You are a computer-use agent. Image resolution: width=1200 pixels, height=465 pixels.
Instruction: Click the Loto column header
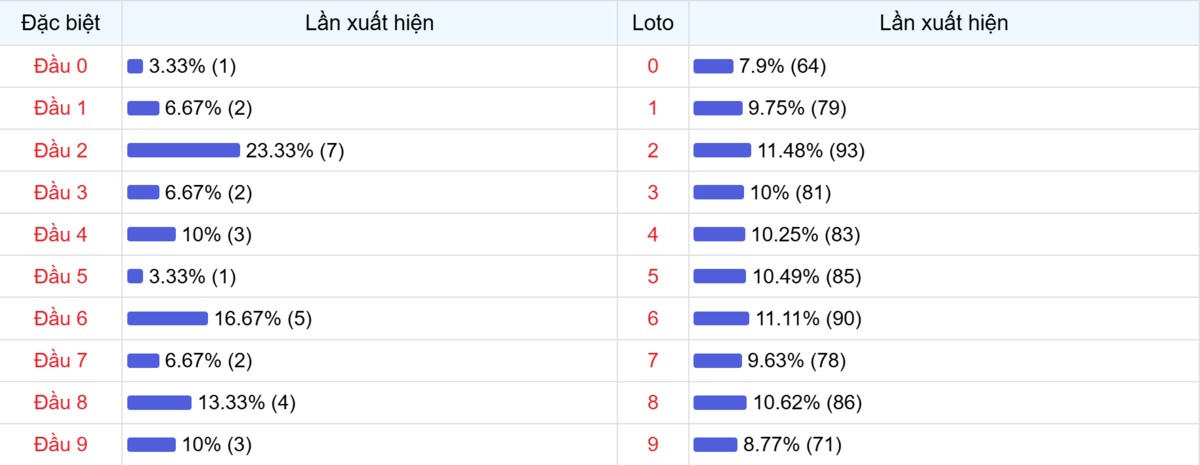coord(653,23)
